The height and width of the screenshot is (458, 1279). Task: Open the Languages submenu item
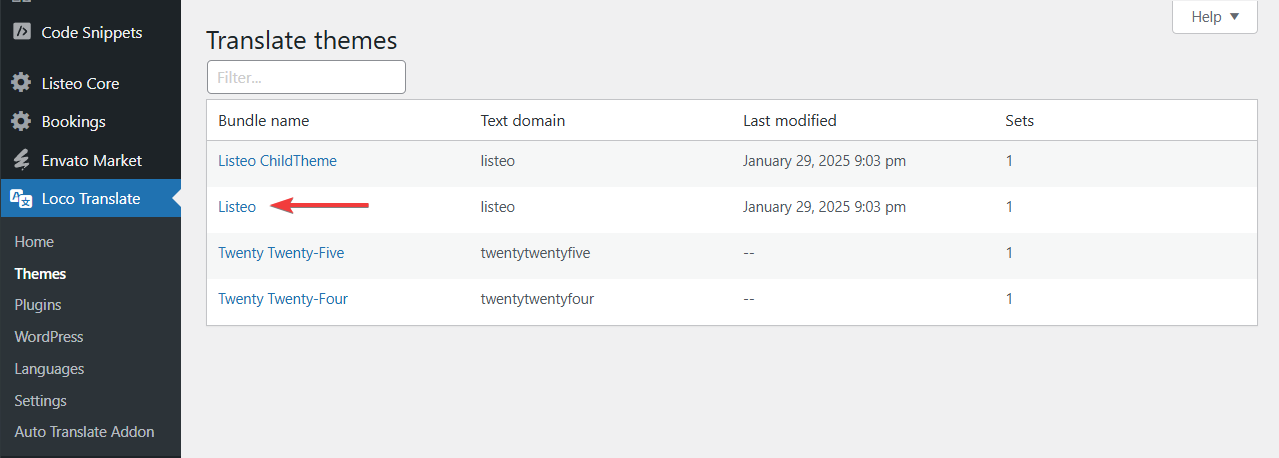coord(49,369)
